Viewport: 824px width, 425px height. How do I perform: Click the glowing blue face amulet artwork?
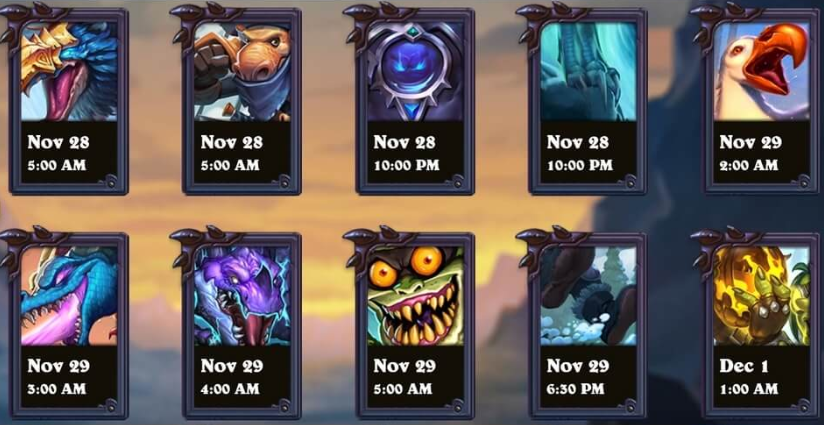[x=415, y=71]
